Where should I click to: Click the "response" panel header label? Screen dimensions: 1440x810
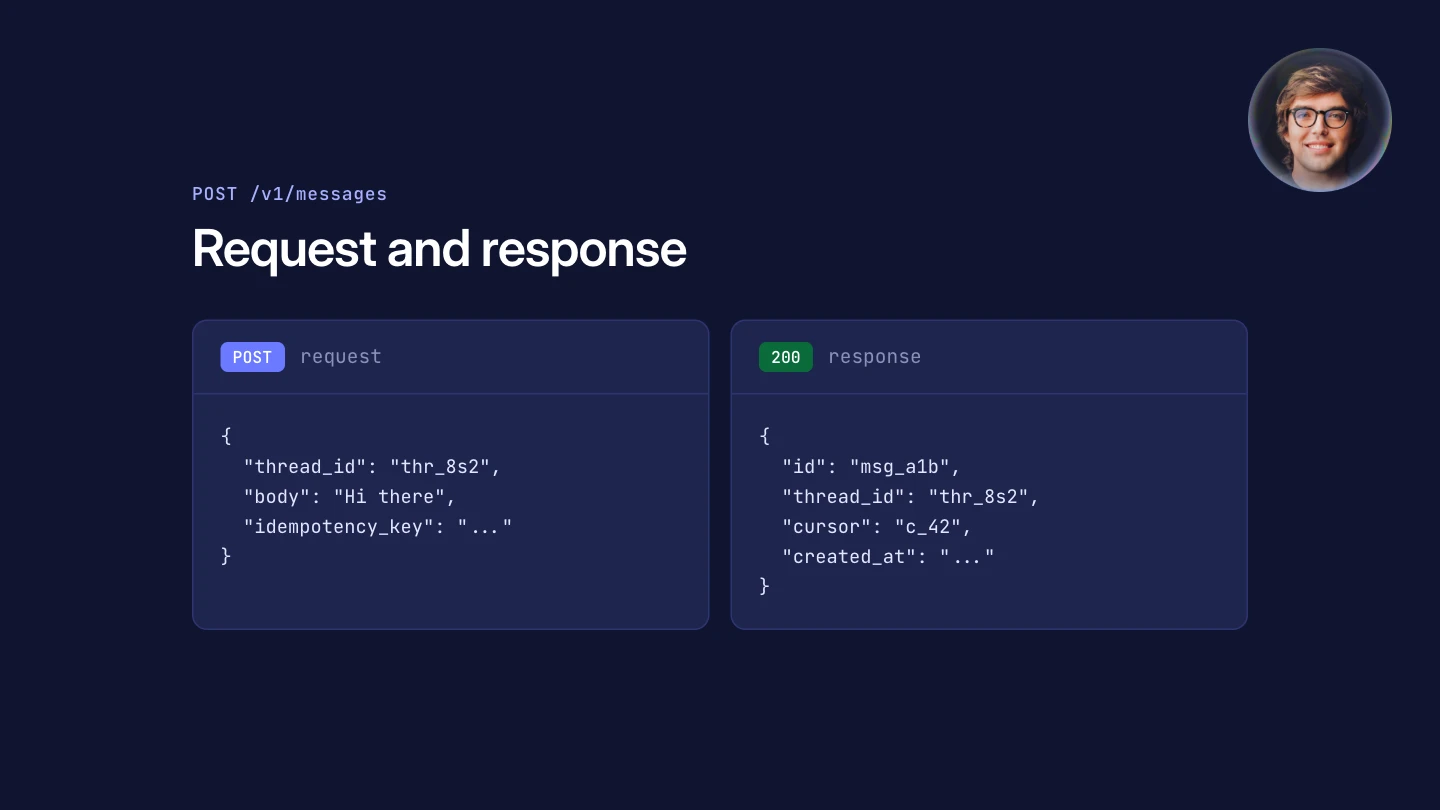pyautogui.click(x=874, y=357)
